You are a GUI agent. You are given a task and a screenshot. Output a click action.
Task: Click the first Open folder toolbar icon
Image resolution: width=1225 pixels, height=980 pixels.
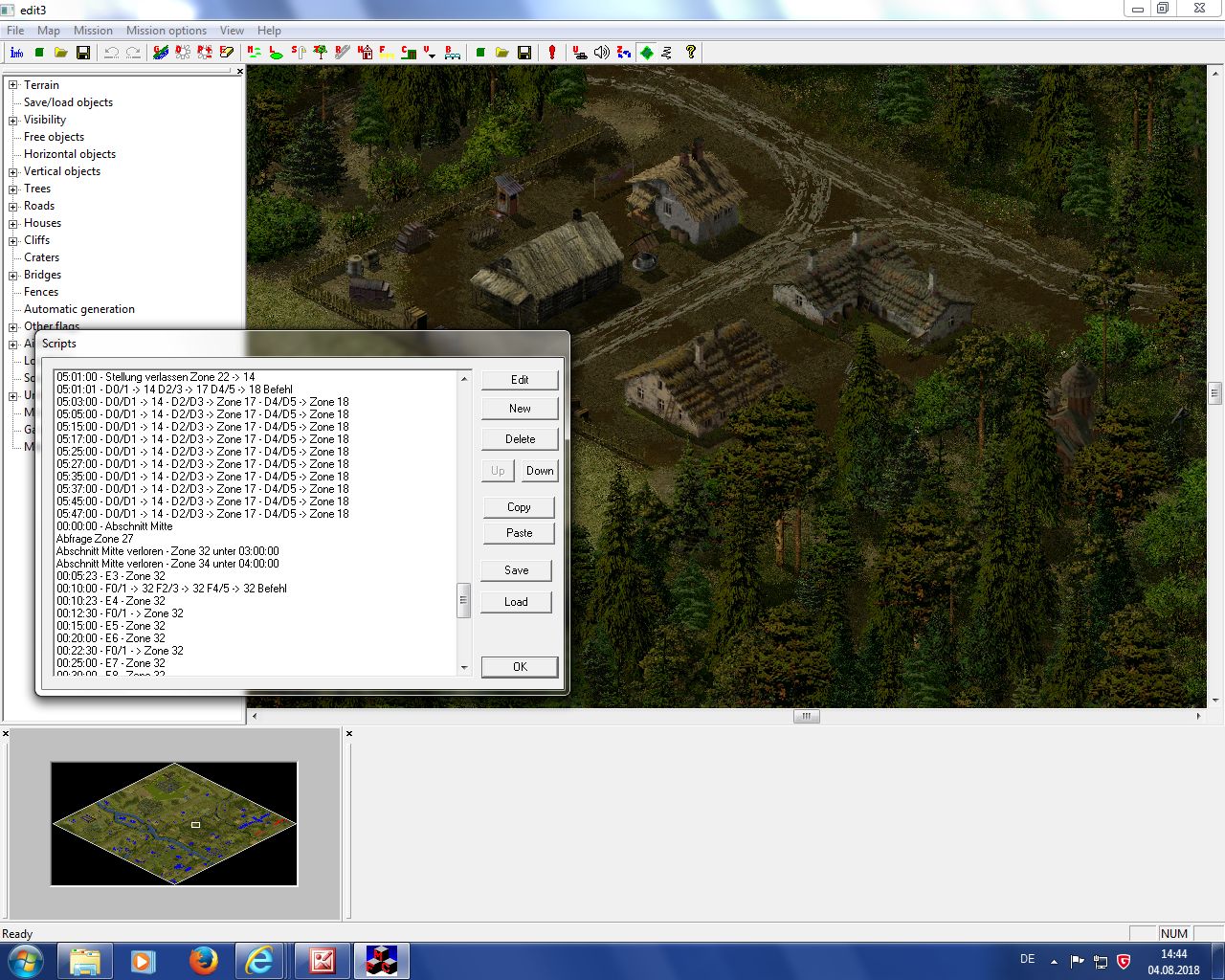60,53
